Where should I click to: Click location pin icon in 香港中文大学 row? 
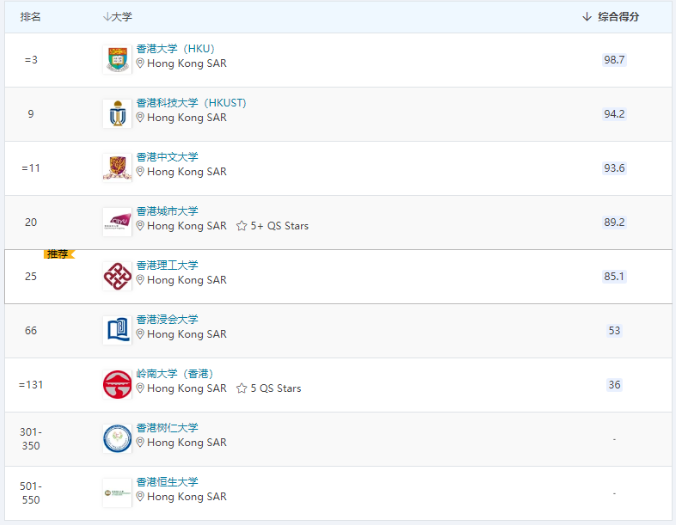pos(140,171)
